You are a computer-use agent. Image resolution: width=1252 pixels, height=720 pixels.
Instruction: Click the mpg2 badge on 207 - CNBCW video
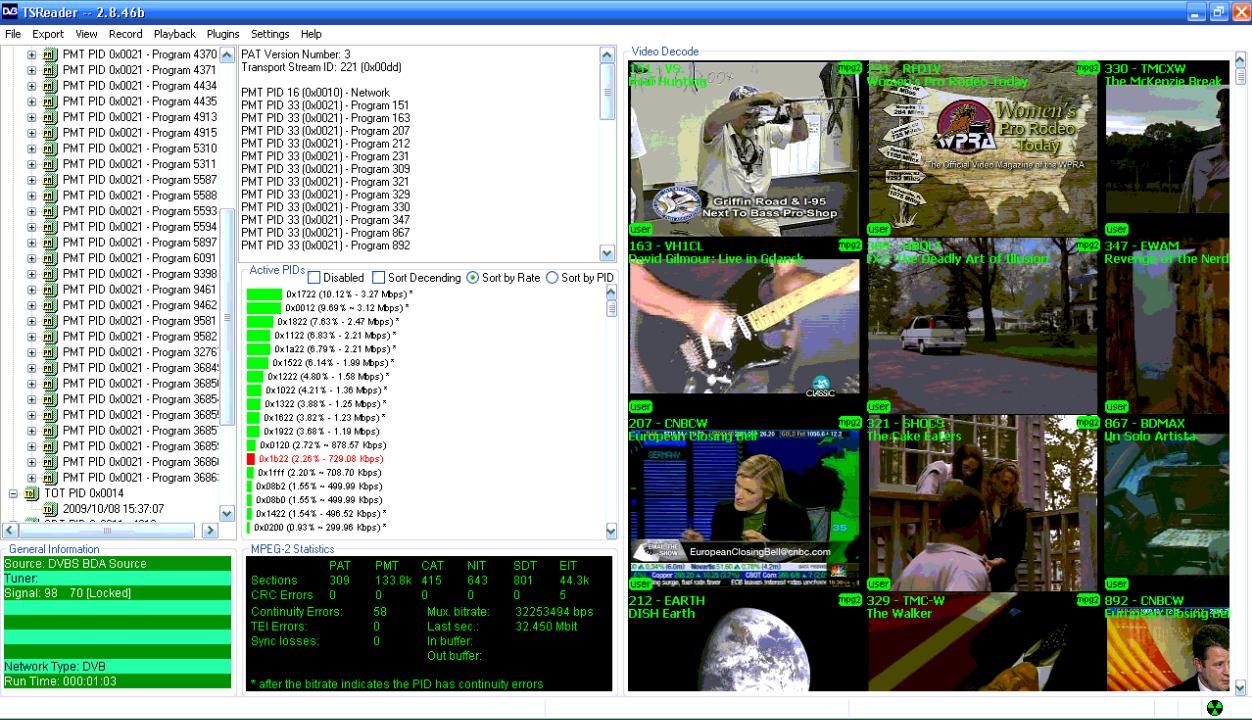coord(849,422)
